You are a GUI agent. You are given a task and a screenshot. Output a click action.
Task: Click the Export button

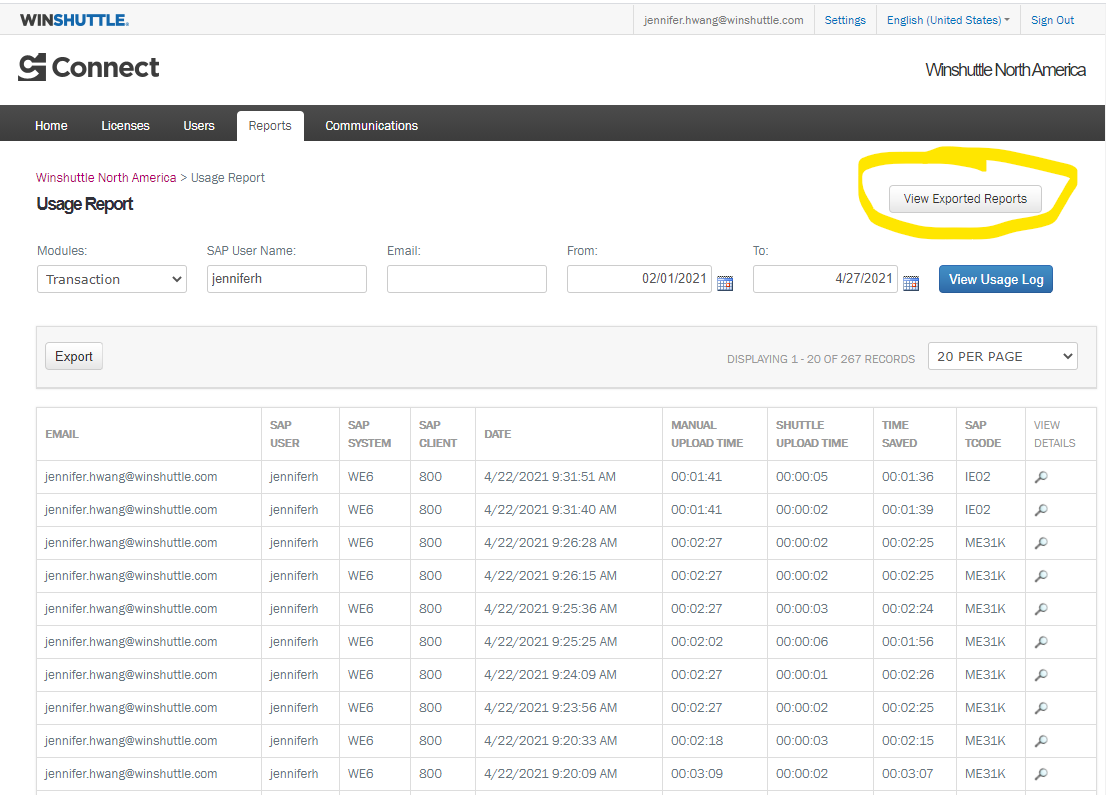click(74, 356)
